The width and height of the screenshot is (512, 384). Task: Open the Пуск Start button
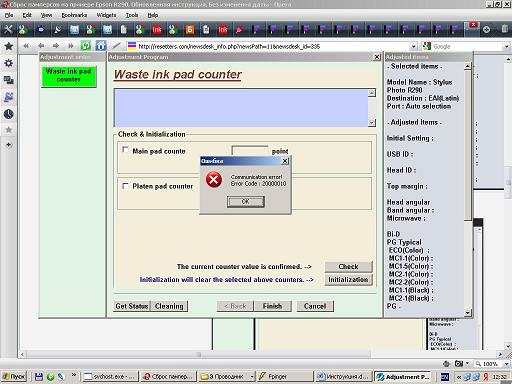pyautogui.click(x=14, y=377)
